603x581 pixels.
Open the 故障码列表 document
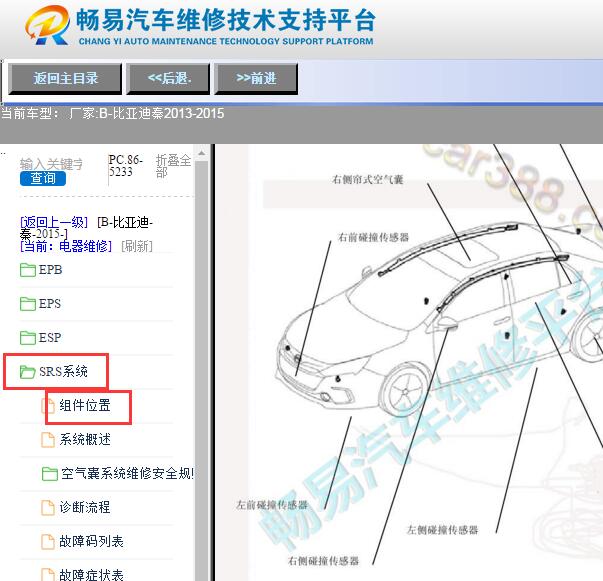click(x=92, y=541)
